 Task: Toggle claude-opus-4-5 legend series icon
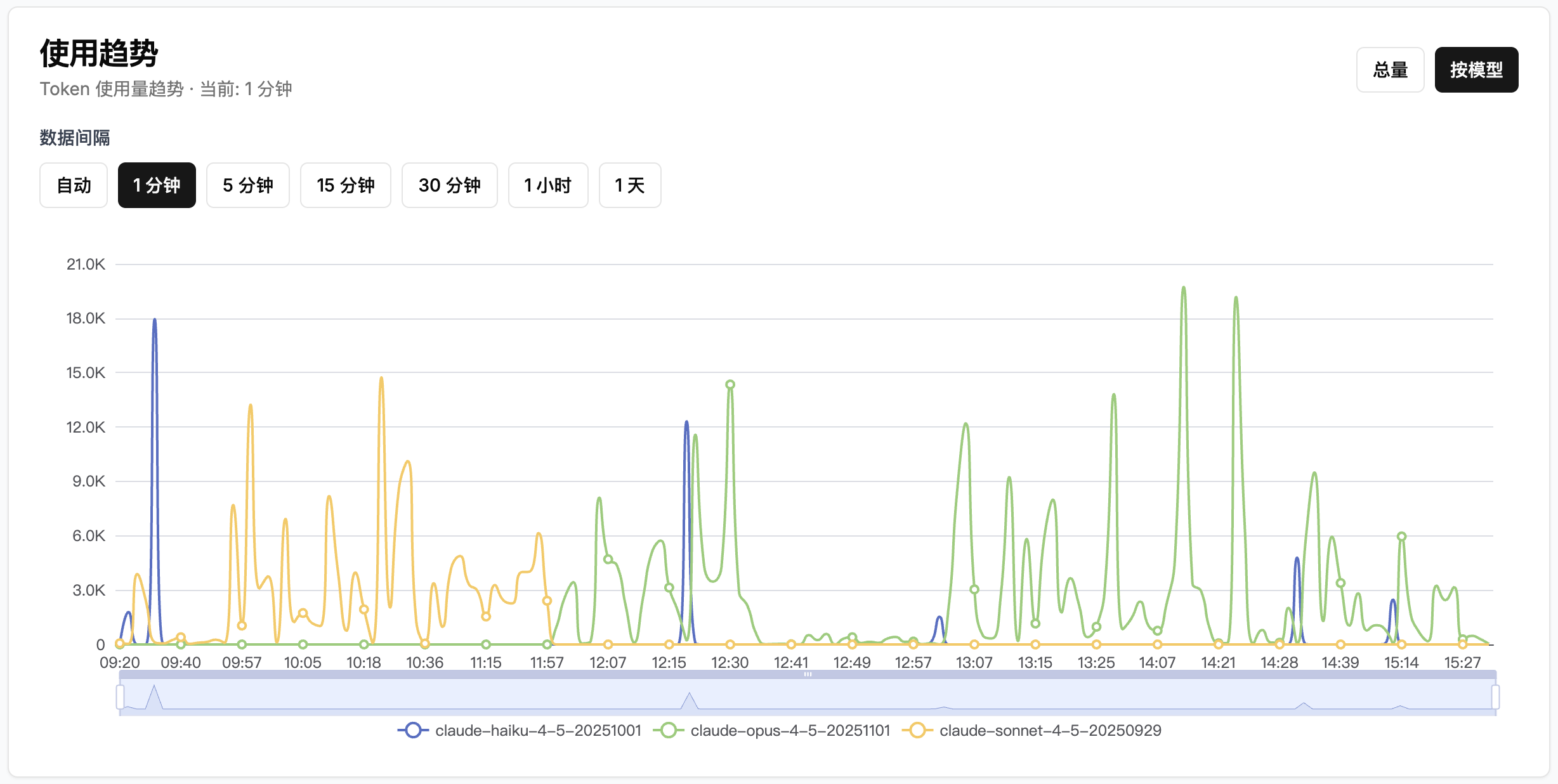[668, 731]
